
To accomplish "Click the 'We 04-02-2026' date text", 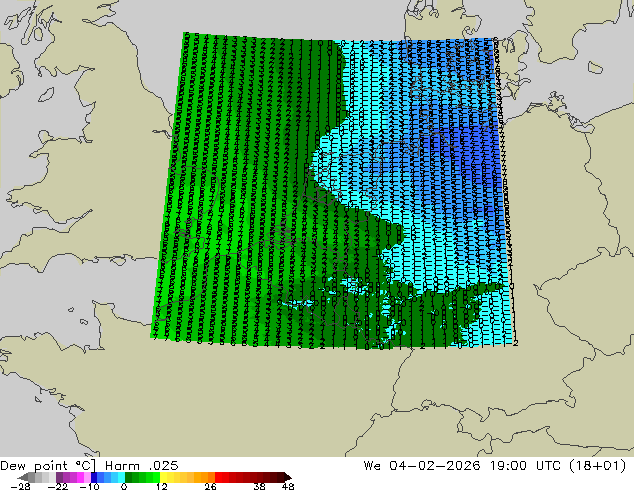I will pyautogui.click(x=422, y=466).
